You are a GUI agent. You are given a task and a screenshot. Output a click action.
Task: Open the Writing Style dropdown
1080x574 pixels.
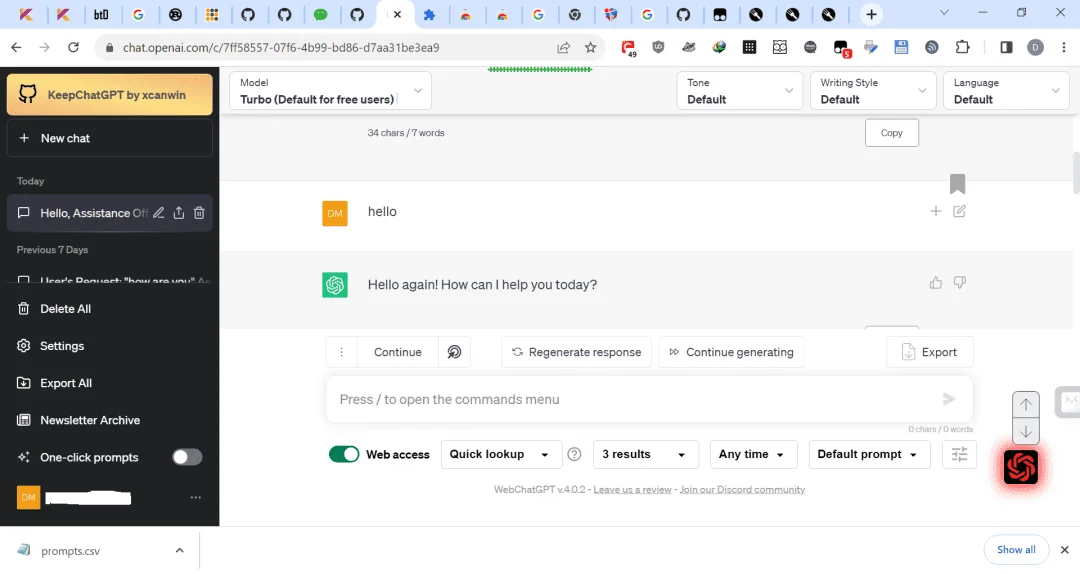(x=873, y=91)
